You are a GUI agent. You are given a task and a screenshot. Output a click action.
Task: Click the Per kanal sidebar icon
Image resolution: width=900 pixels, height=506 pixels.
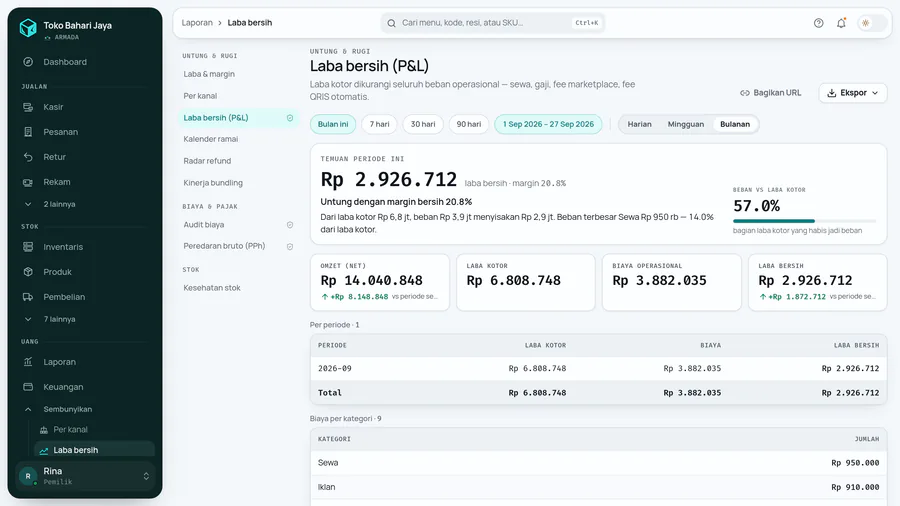point(44,430)
